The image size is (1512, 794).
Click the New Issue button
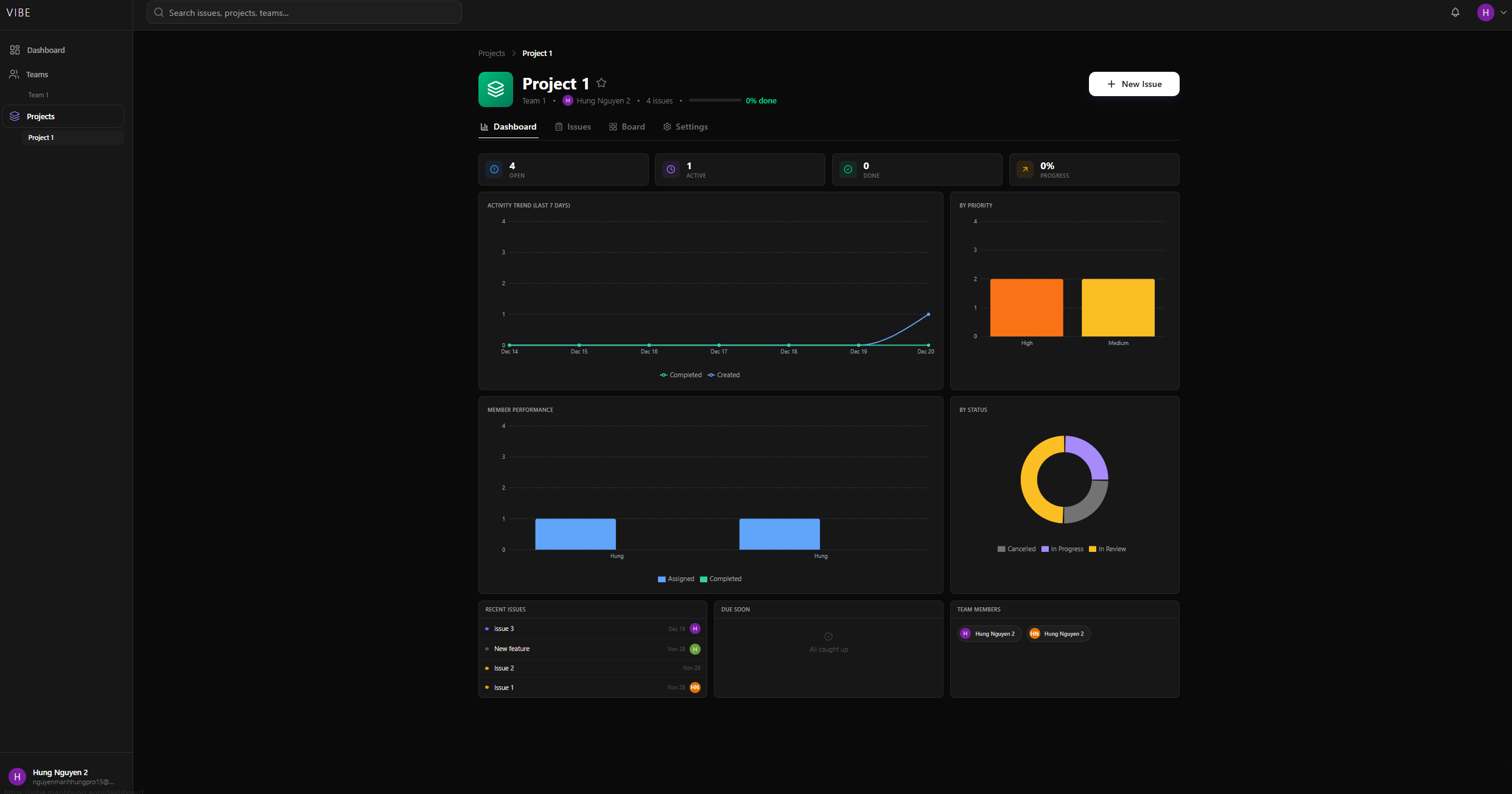click(1133, 84)
